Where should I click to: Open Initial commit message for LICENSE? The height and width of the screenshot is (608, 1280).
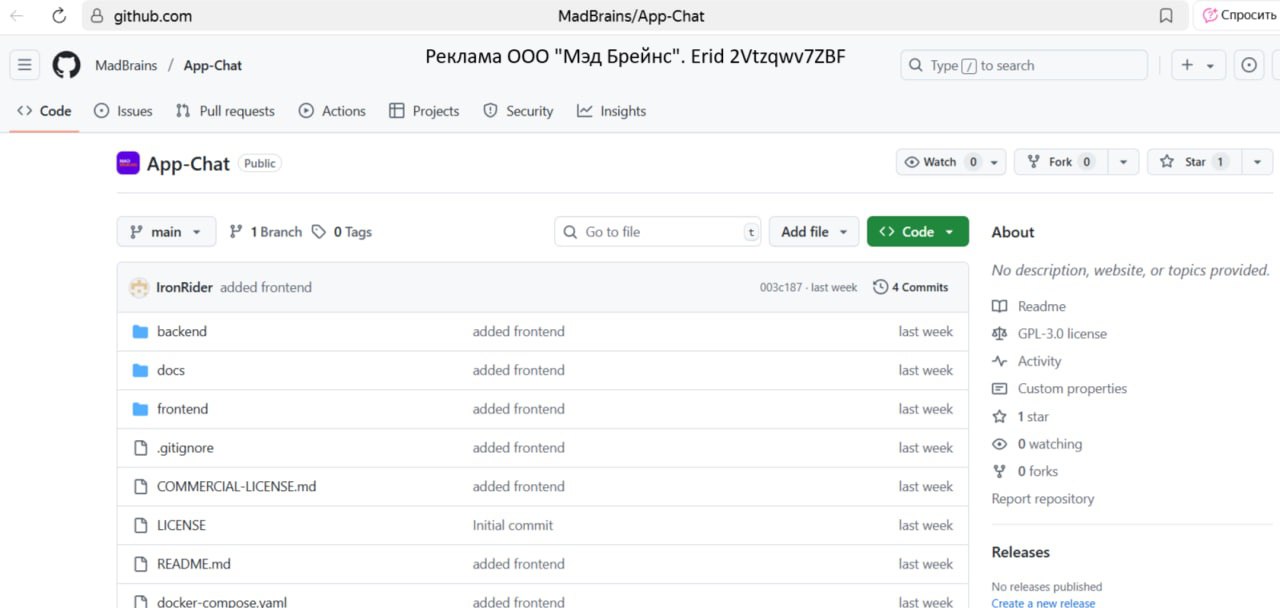[x=513, y=525]
